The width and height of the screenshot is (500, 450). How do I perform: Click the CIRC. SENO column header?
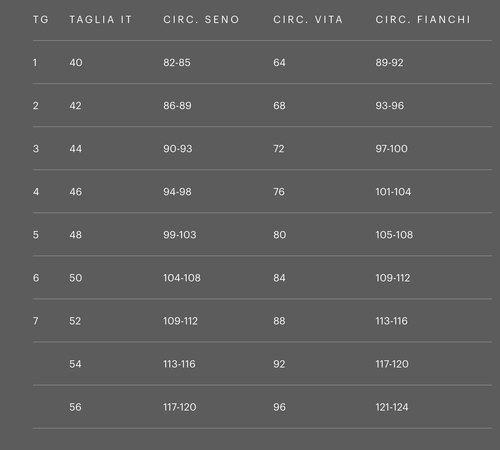tap(201, 20)
